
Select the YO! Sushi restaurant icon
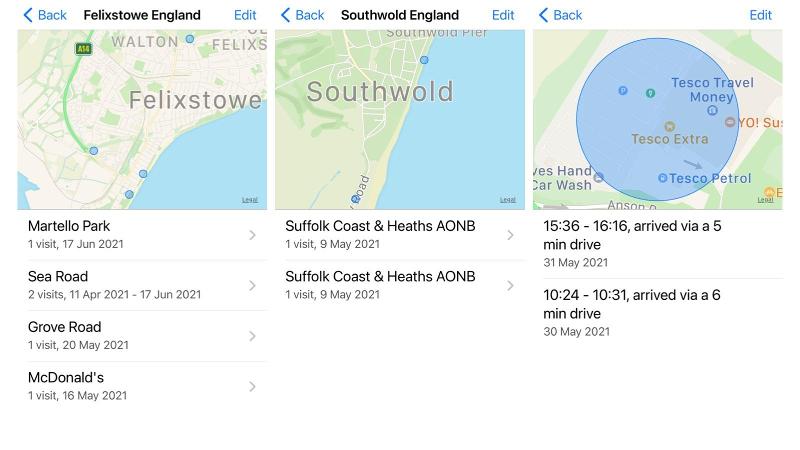pos(730,122)
